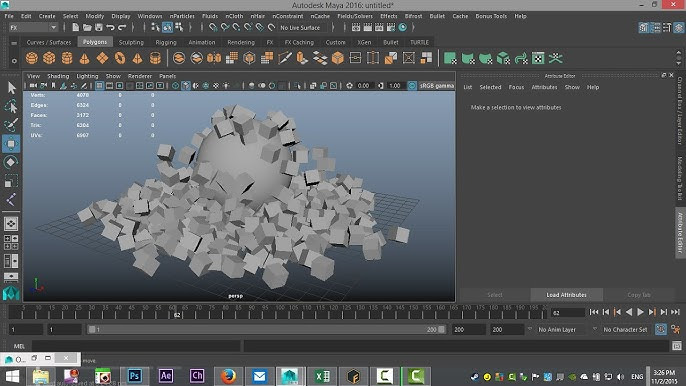Image resolution: width=686 pixels, height=386 pixels.
Task: Click the Windows Start button
Action: tap(12, 376)
